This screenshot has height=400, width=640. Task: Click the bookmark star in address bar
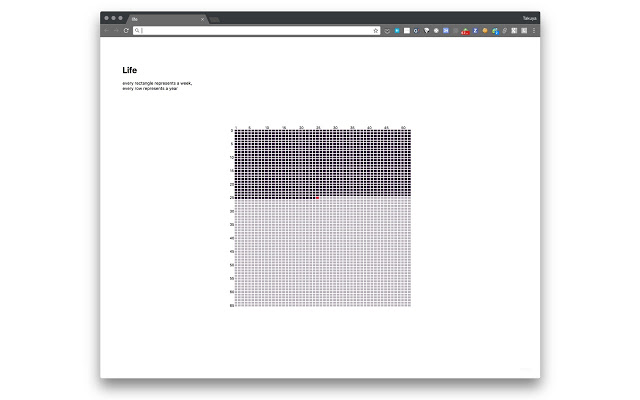click(x=376, y=31)
